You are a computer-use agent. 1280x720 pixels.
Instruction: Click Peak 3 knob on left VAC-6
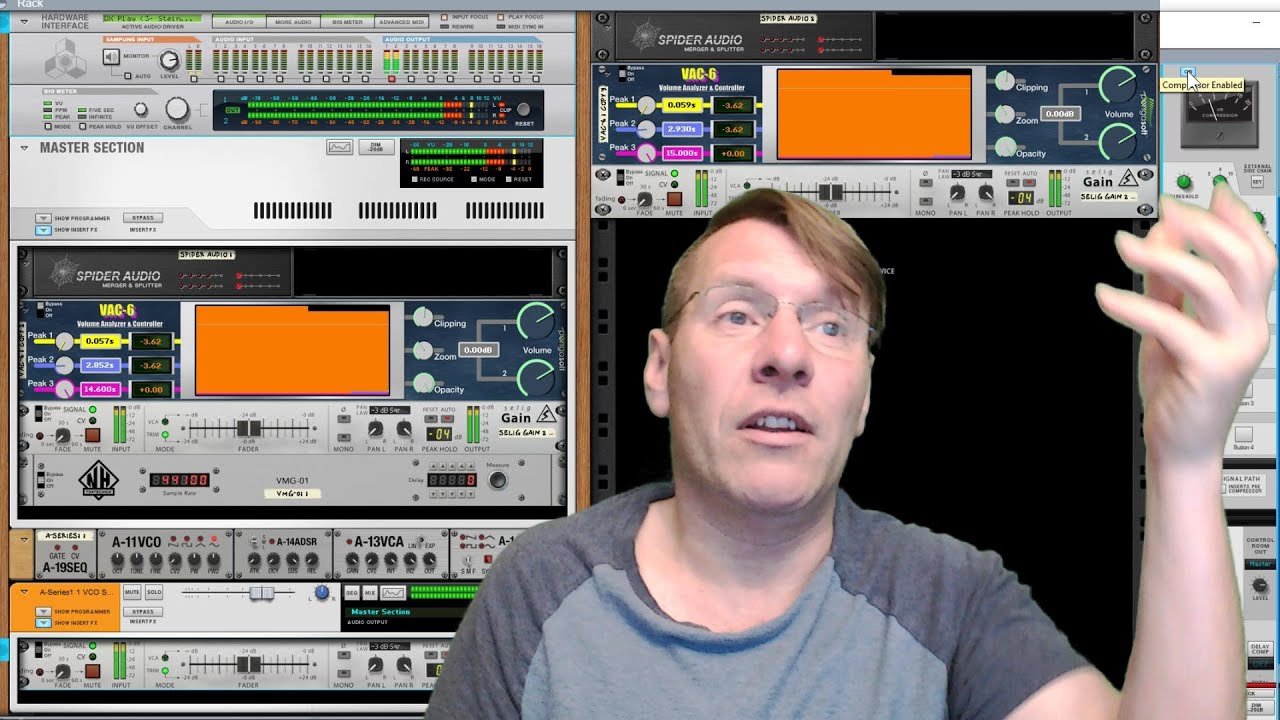click(65, 389)
